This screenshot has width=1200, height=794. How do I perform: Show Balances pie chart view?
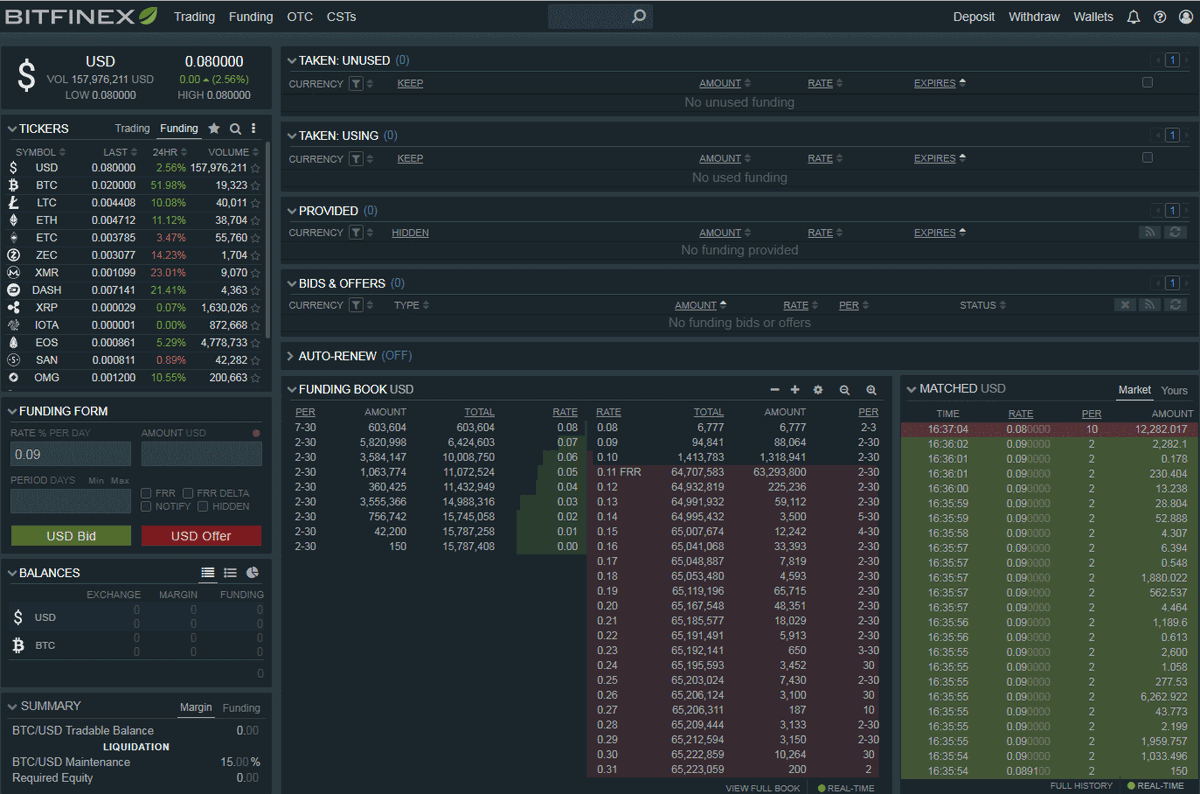[253, 573]
